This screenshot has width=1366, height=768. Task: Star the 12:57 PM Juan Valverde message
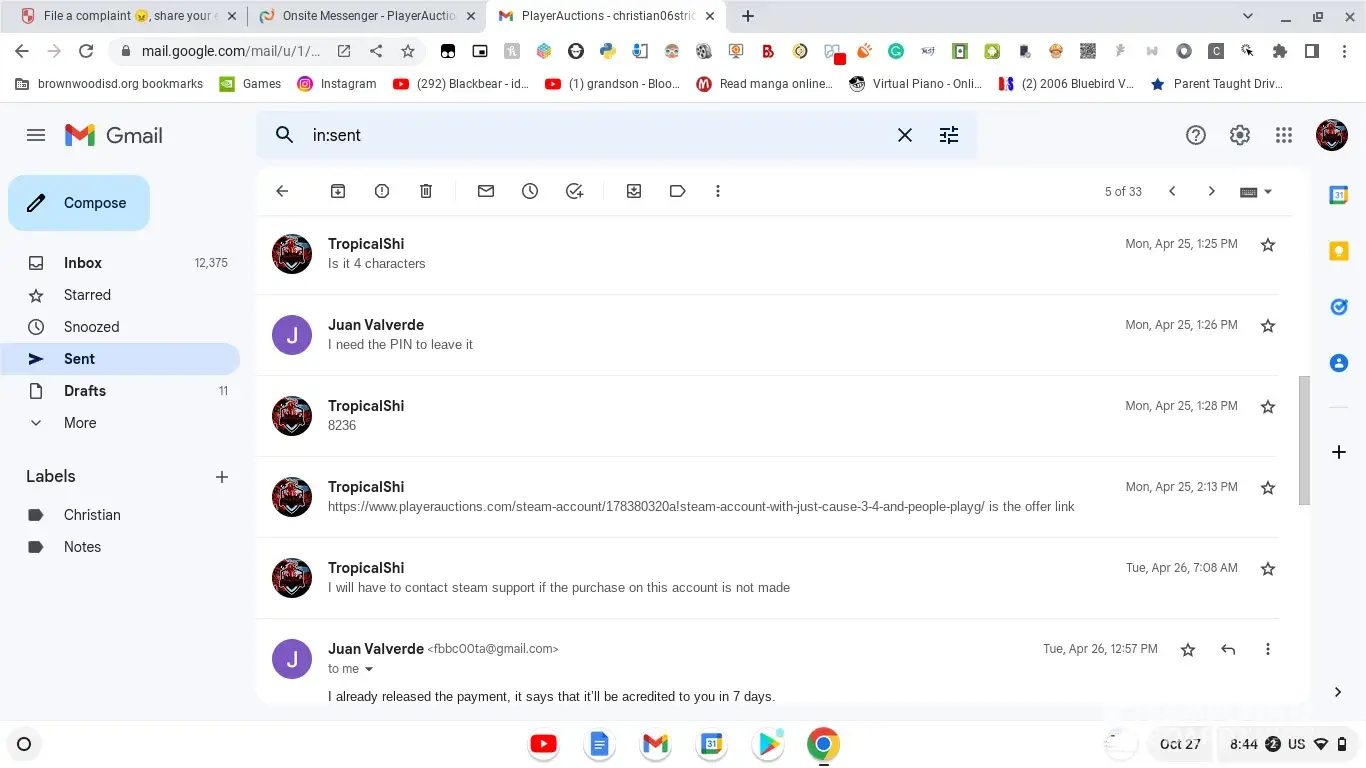point(1188,650)
